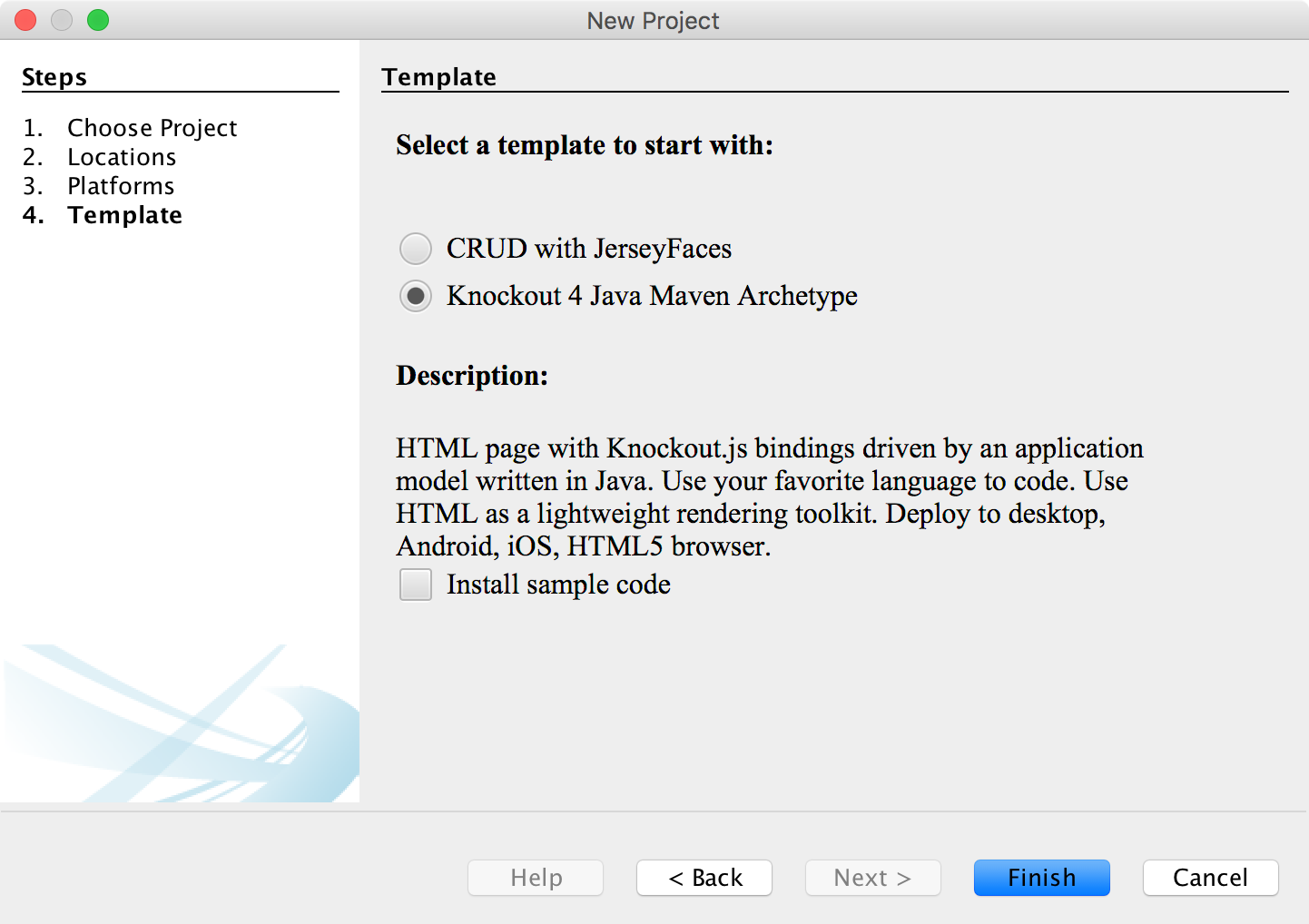Click the Choose Project step
The image size is (1309, 924).
click(x=152, y=128)
